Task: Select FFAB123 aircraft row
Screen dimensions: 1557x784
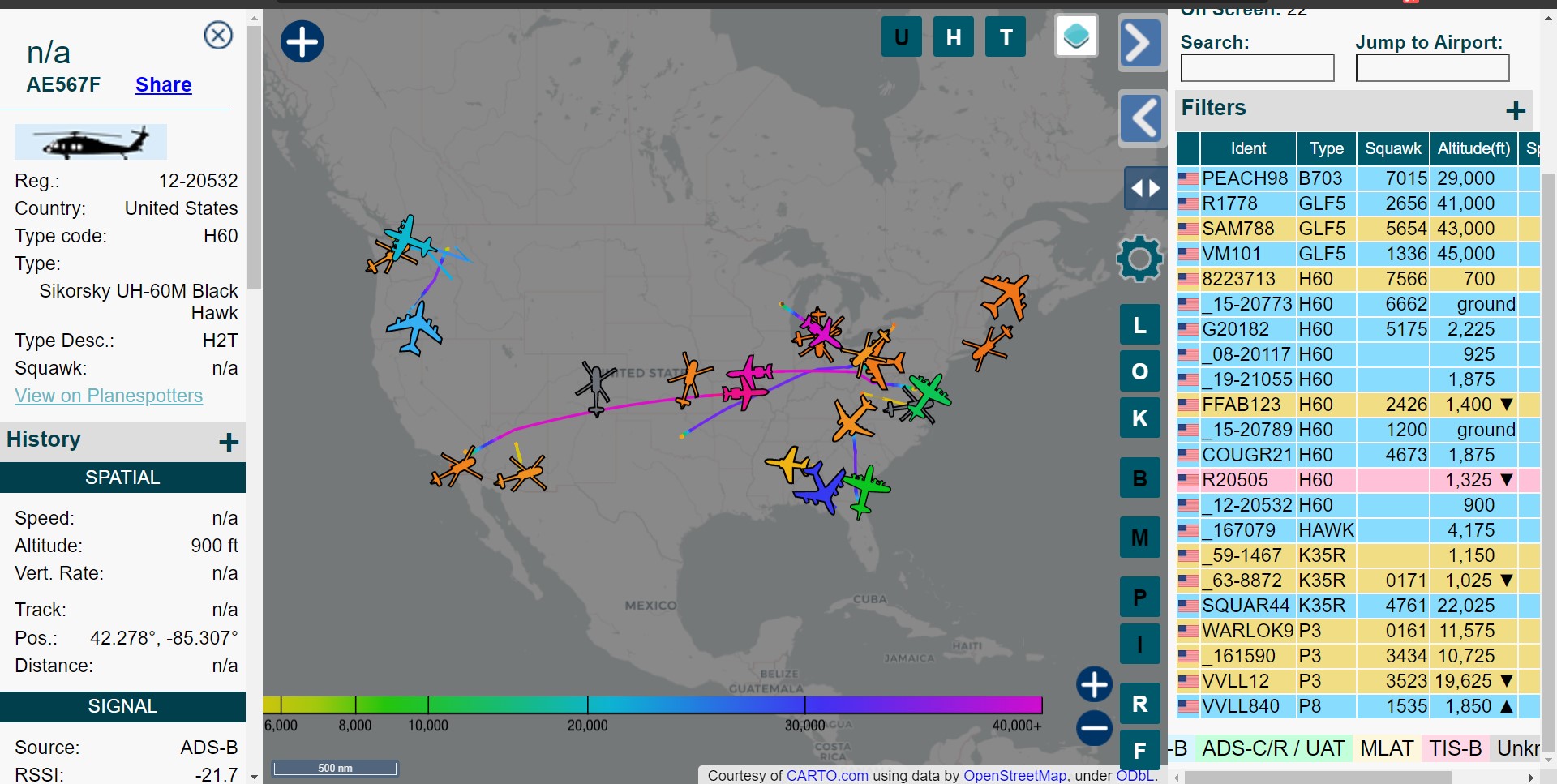Action: (x=1358, y=405)
